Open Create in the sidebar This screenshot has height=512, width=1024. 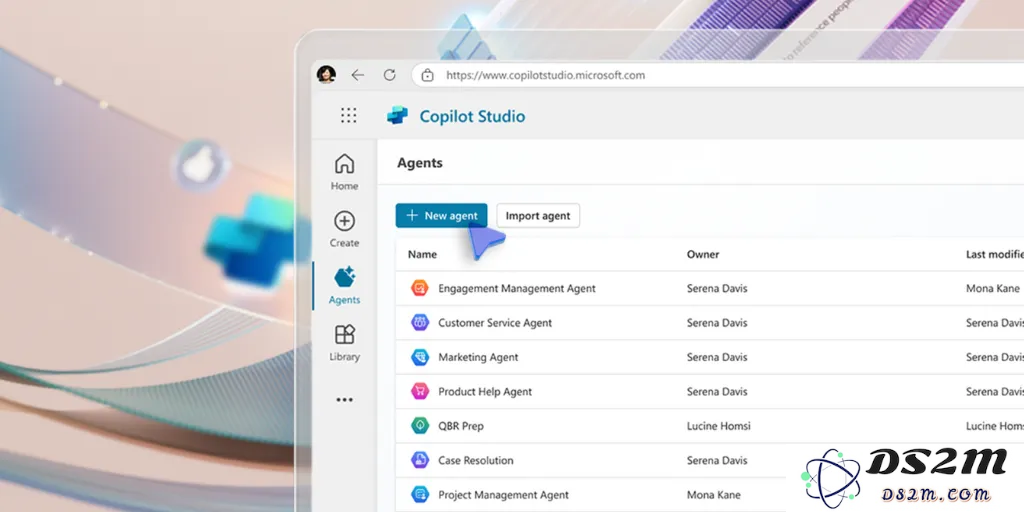coord(344,229)
